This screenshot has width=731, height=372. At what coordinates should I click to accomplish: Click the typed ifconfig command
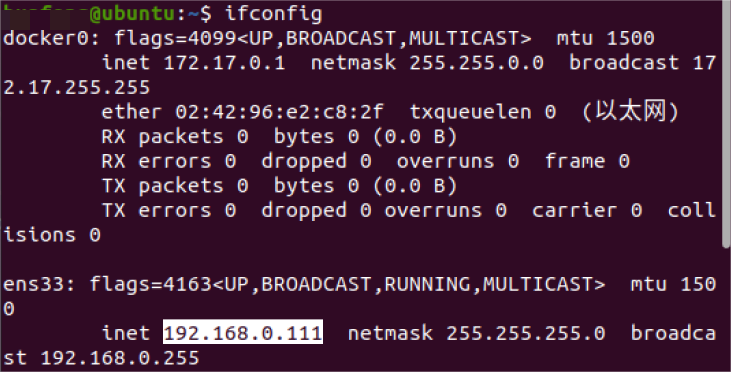coord(274,14)
